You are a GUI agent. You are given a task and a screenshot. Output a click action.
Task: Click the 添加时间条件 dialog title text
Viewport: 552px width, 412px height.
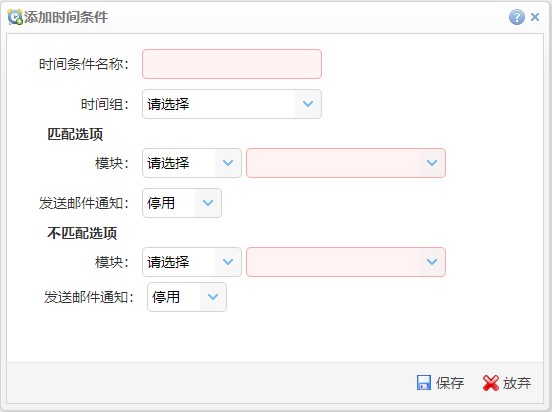tap(66, 17)
